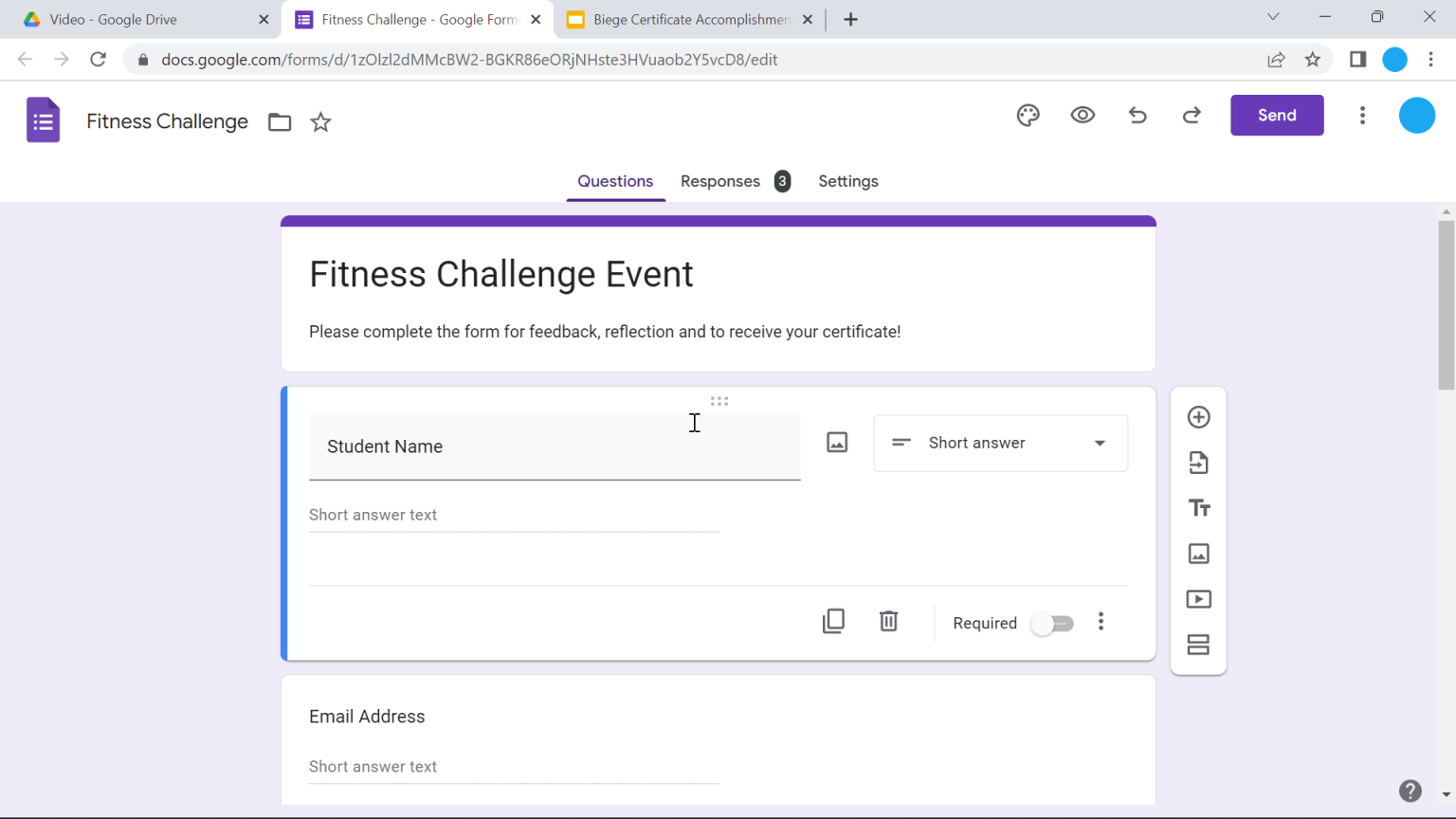Screen dimensions: 1456x819
Task: Insert an image using the sidebar icon
Action: click(1198, 554)
